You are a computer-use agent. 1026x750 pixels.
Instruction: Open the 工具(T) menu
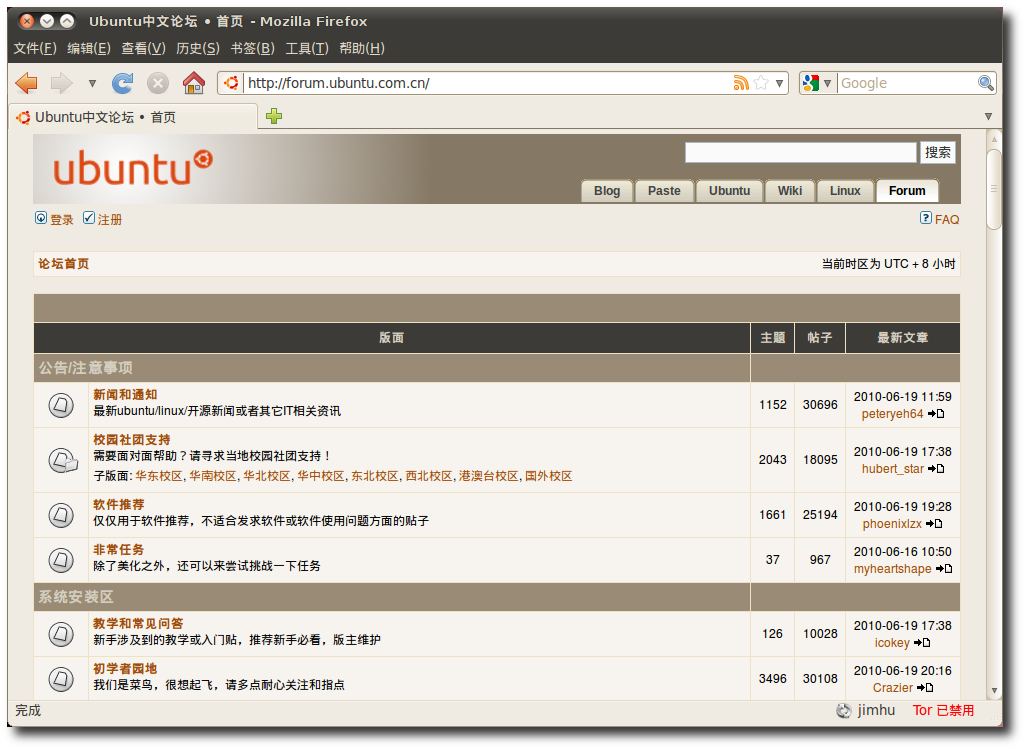pyautogui.click(x=307, y=48)
